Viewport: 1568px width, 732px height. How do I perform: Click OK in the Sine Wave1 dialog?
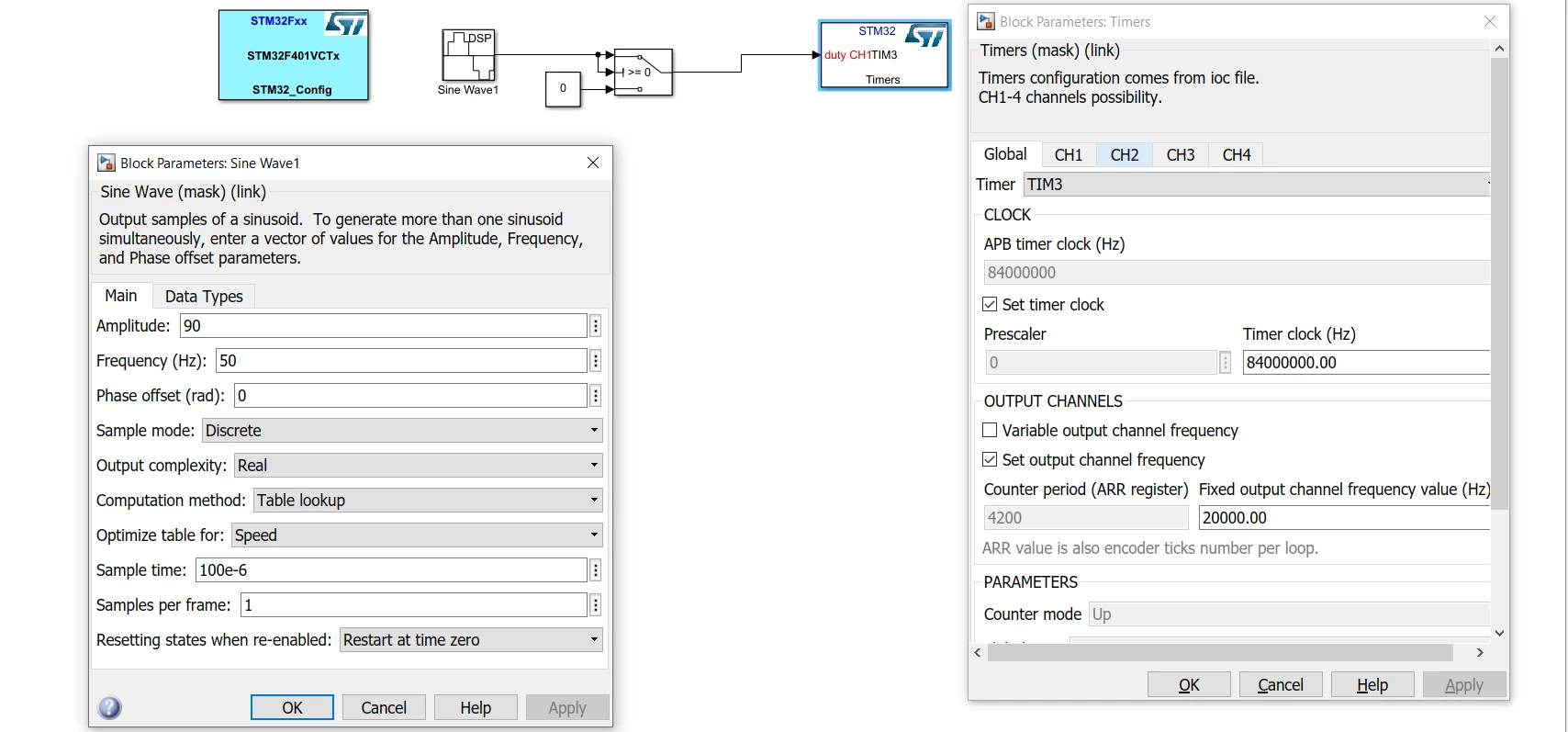(292, 707)
